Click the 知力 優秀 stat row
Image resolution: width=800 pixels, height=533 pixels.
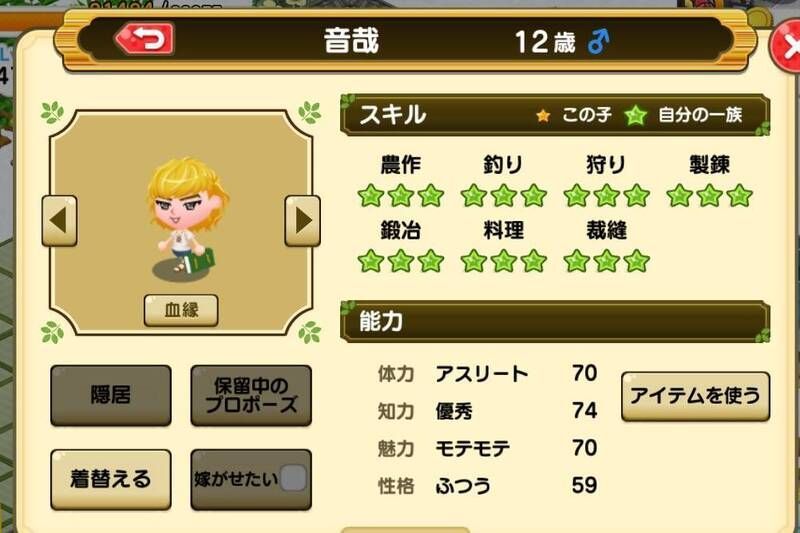point(487,411)
